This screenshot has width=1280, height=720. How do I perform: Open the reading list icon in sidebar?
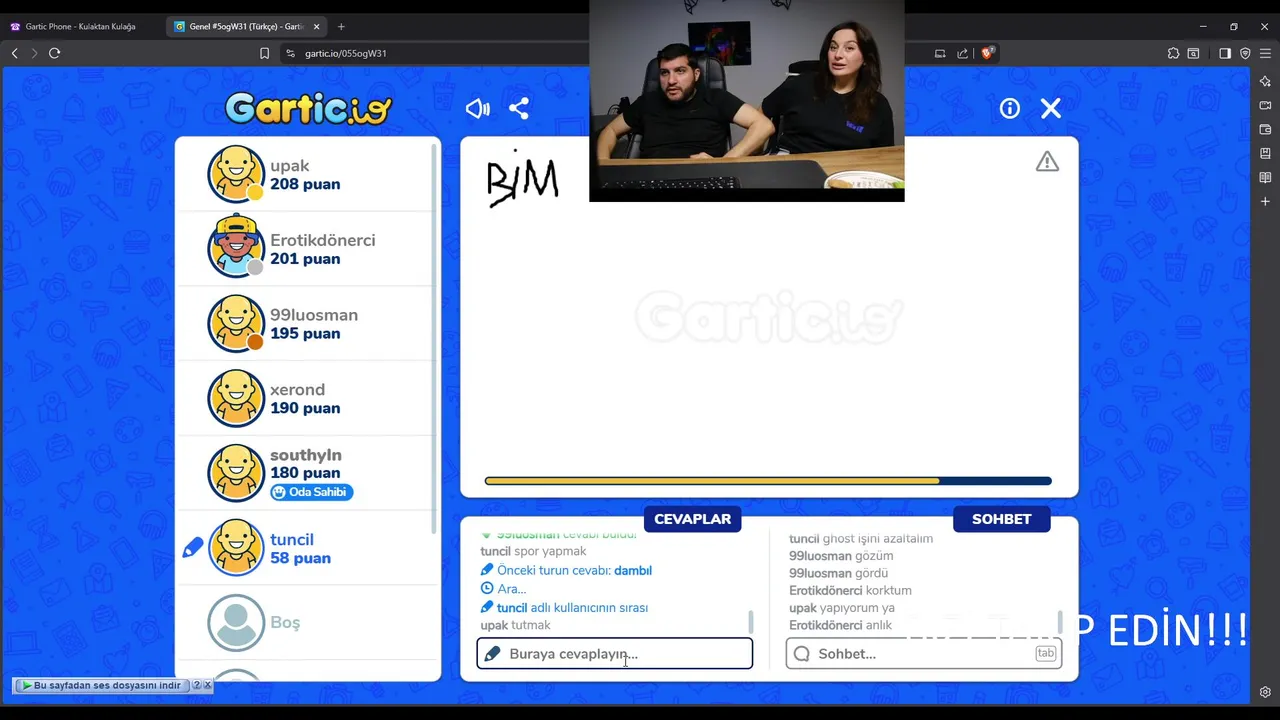pyautogui.click(x=1265, y=177)
